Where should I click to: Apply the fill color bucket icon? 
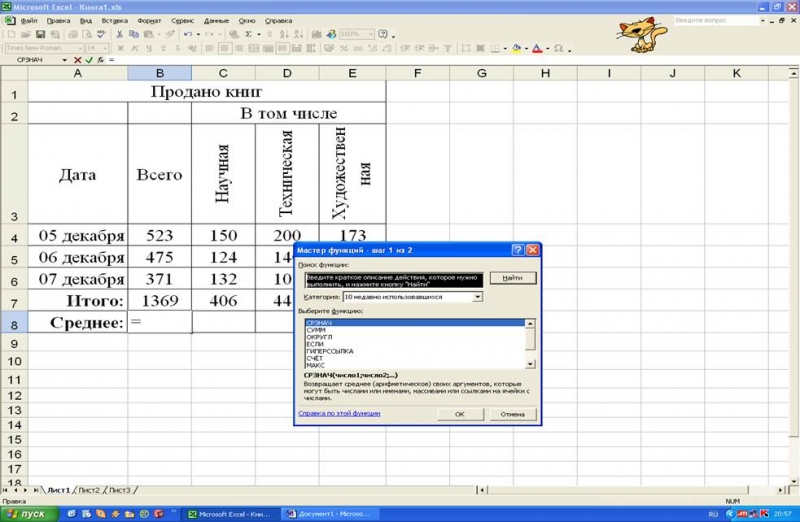(x=516, y=48)
